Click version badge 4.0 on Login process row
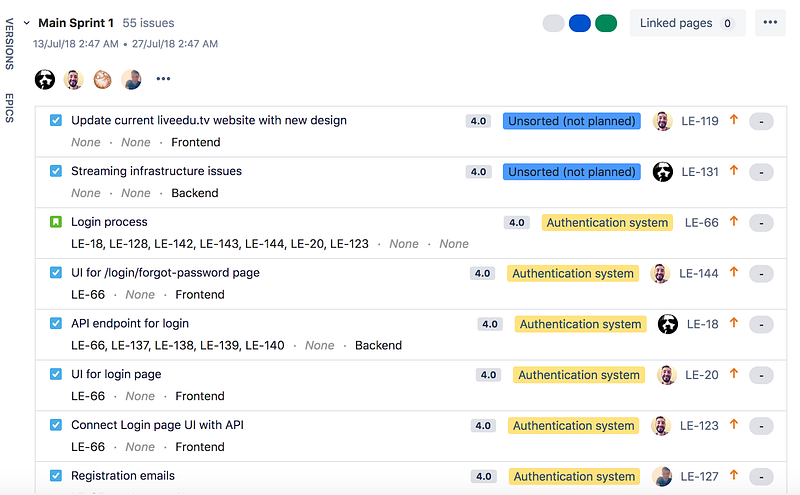The image size is (800, 495). coord(517,222)
